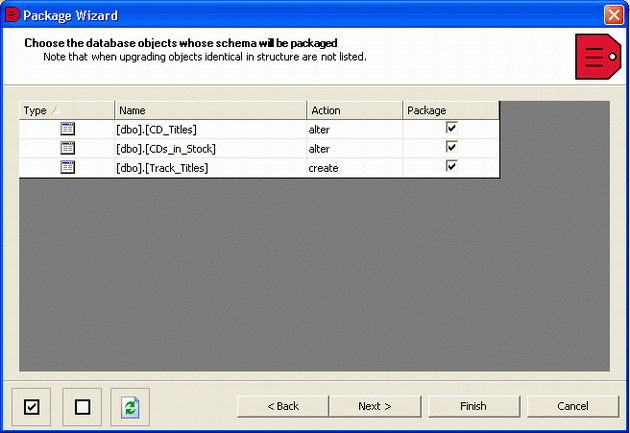Go to previous step with Back button
Viewport: 630px width, 433px height.
click(283, 406)
